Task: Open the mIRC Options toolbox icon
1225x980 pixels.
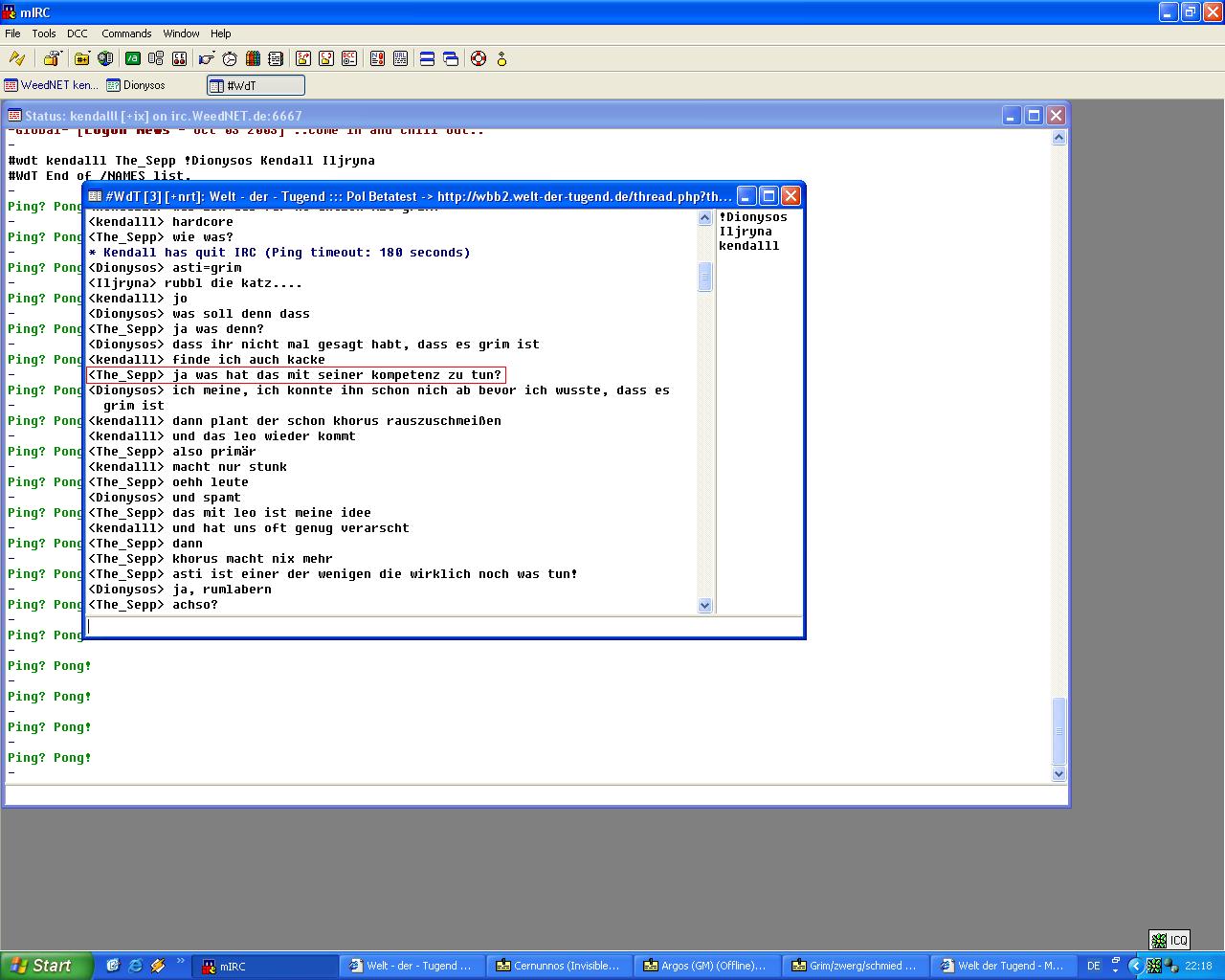Action: (52, 59)
